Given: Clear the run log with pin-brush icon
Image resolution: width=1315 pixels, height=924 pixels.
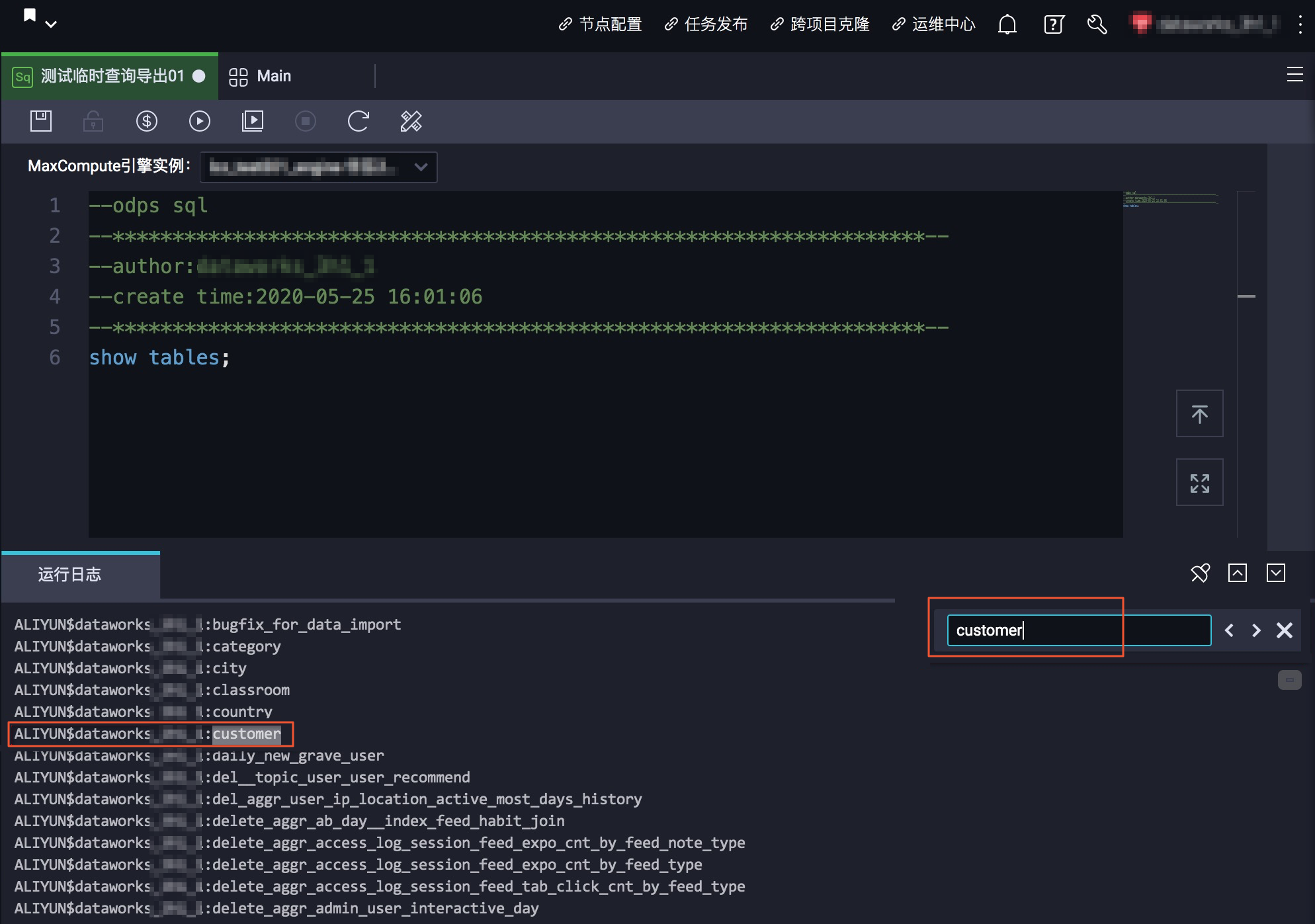Looking at the screenshot, I should (1200, 573).
